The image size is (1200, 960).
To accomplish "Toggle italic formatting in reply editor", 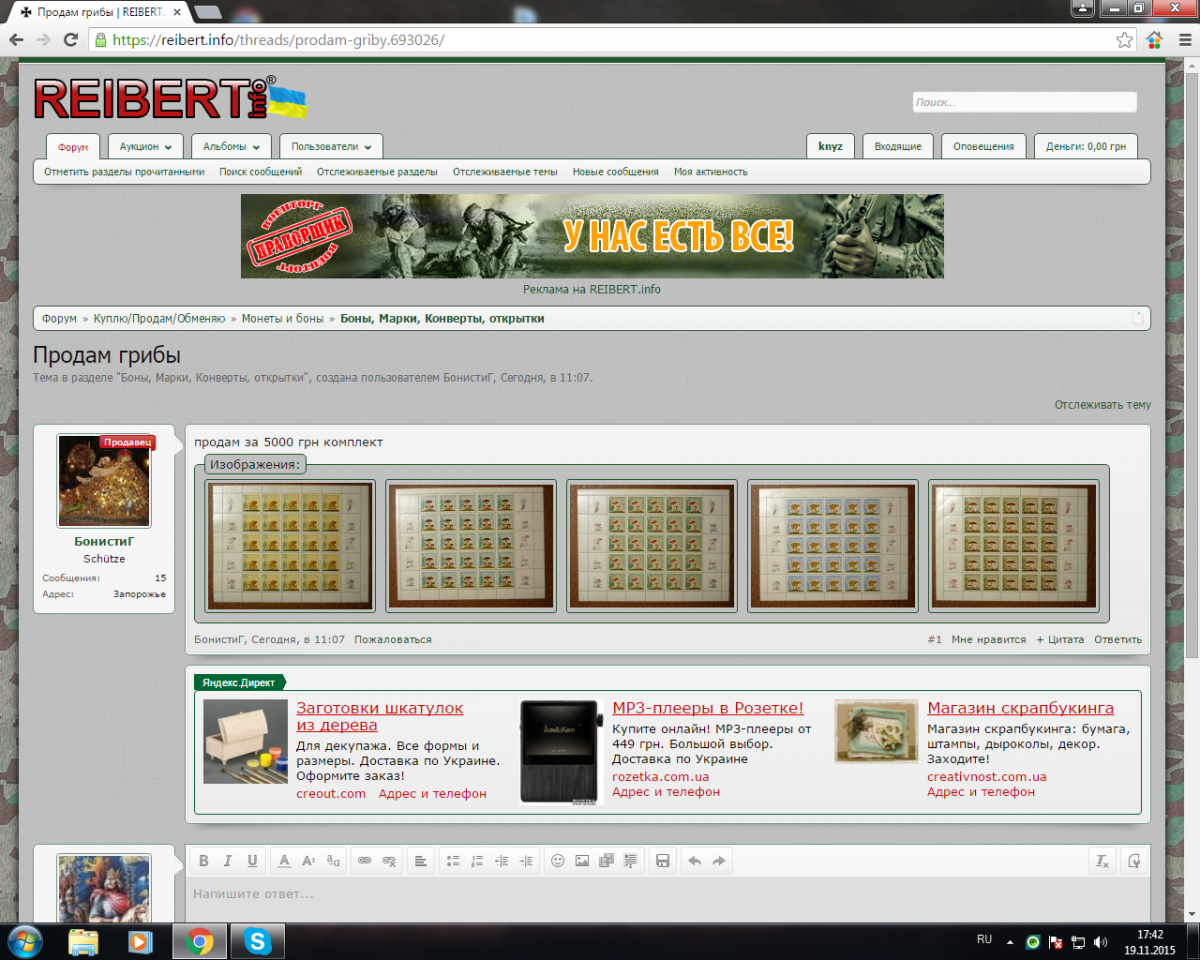I will click(x=228, y=861).
